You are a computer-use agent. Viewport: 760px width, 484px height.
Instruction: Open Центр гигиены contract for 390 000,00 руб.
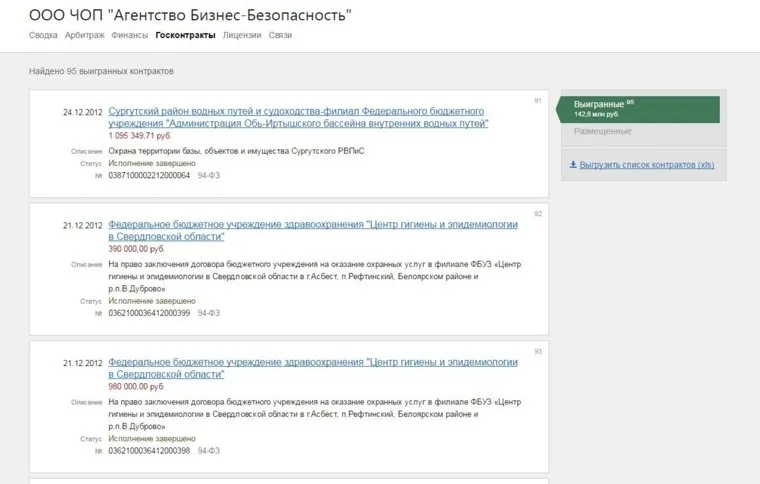pyautogui.click(x=313, y=231)
